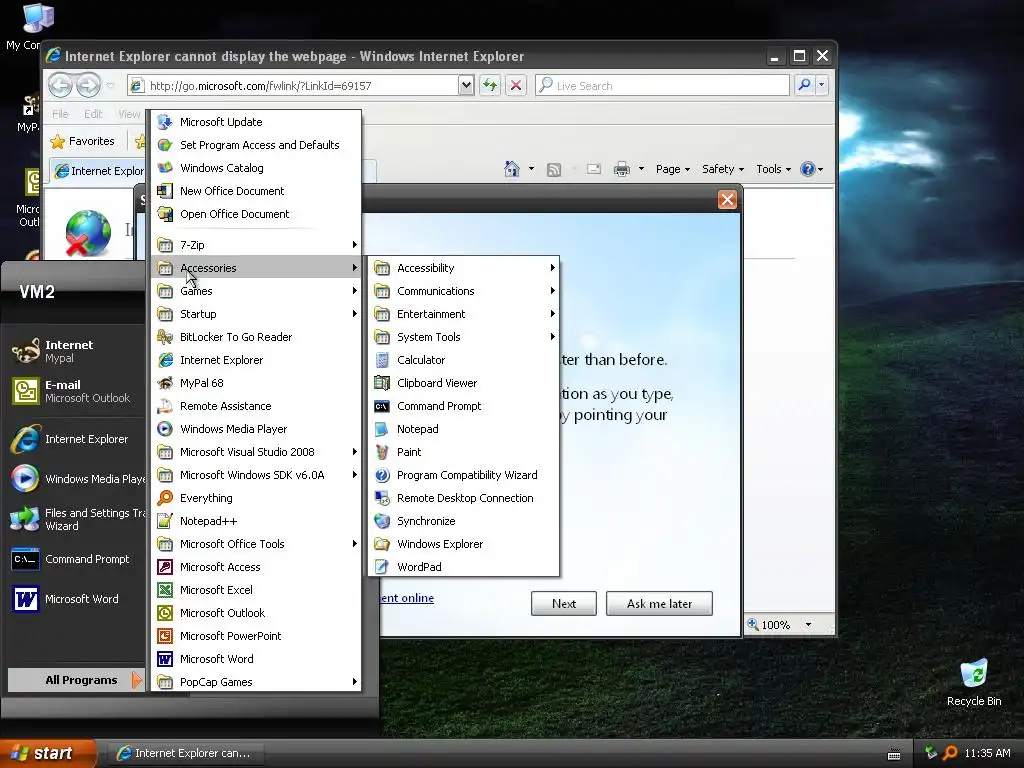Open IE Edit menu
The image size is (1024, 768).
tap(93, 114)
